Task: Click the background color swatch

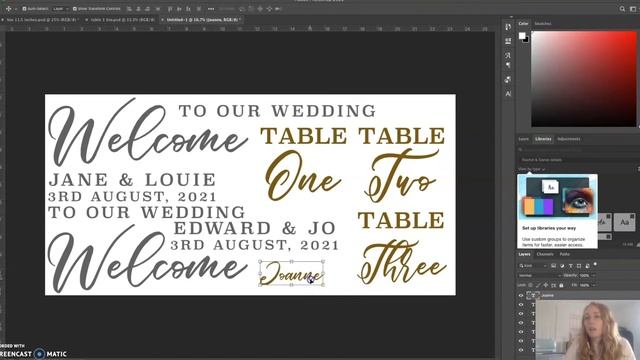Action: [526, 40]
